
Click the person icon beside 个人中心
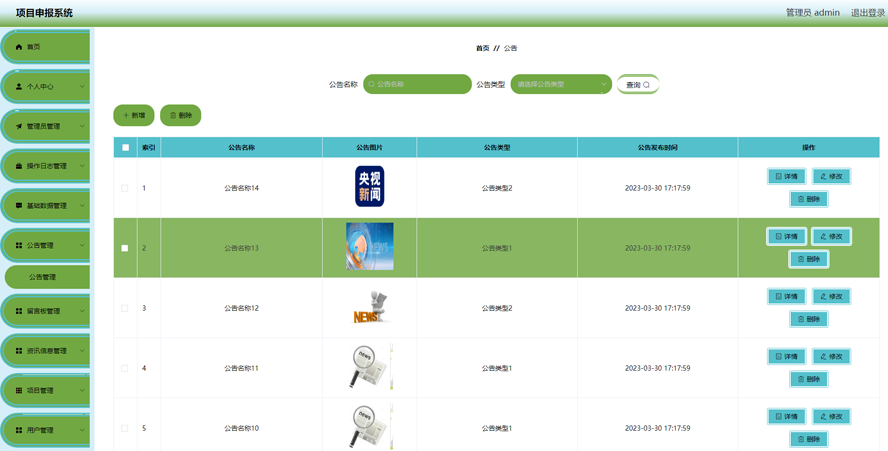click(x=19, y=87)
